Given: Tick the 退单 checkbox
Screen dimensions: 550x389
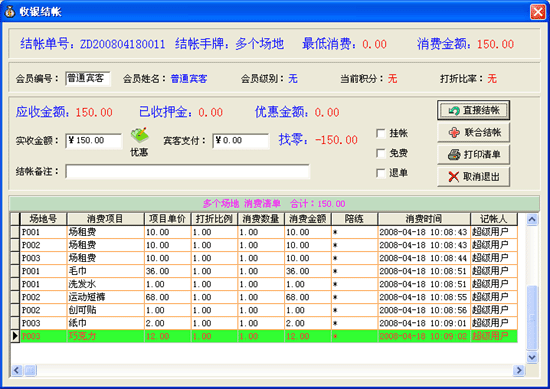Looking at the screenshot, I should pyautogui.click(x=381, y=173).
